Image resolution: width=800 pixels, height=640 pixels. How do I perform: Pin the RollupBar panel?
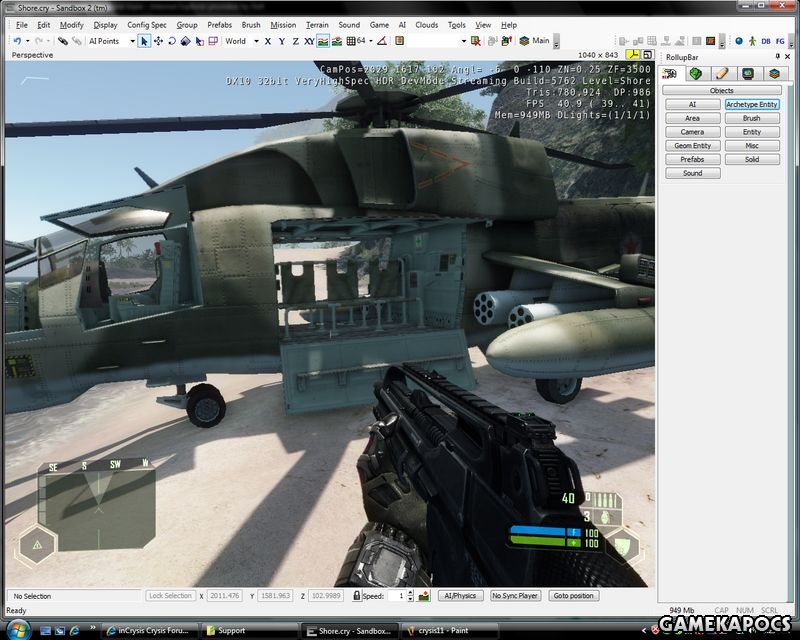click(778, 56)
